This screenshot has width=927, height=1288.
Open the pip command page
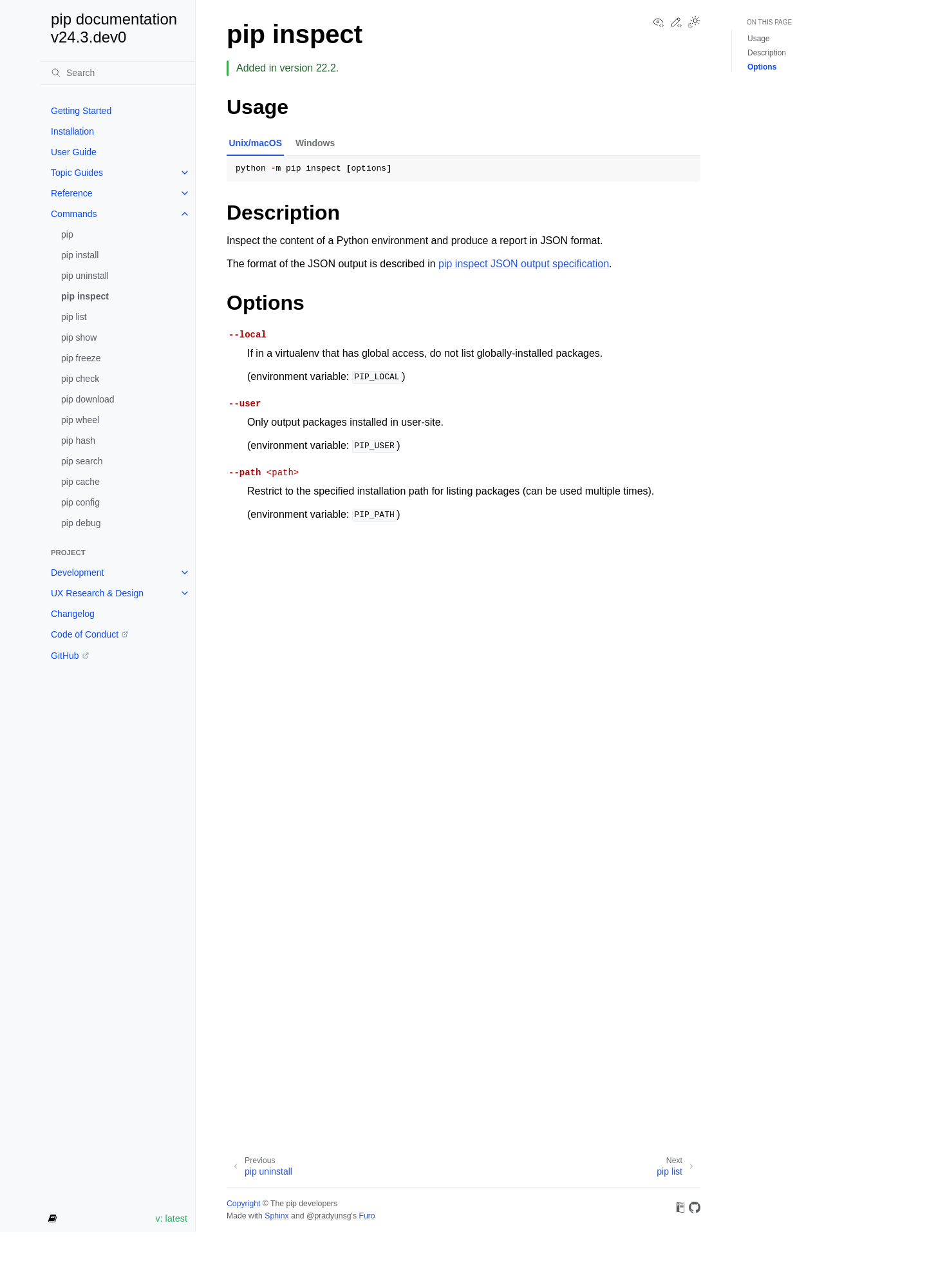click(x=67, y=234)
